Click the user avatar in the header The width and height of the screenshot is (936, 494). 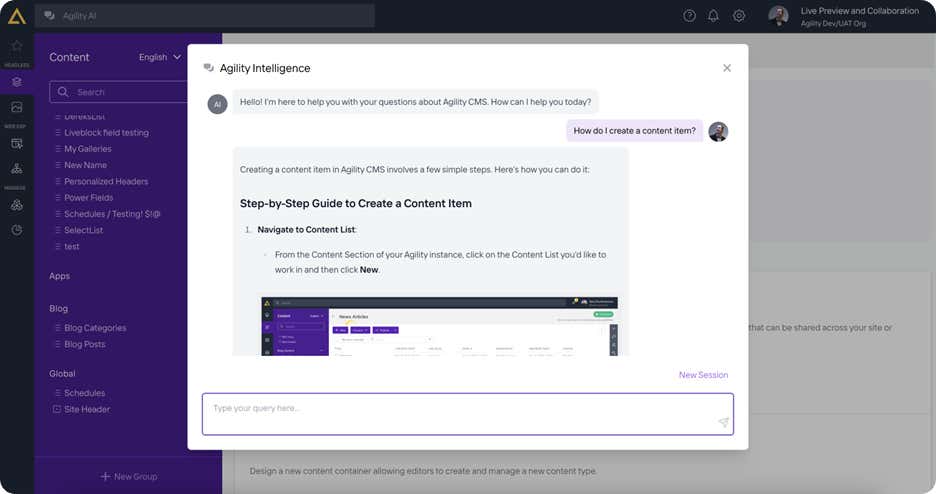(778, 16)
